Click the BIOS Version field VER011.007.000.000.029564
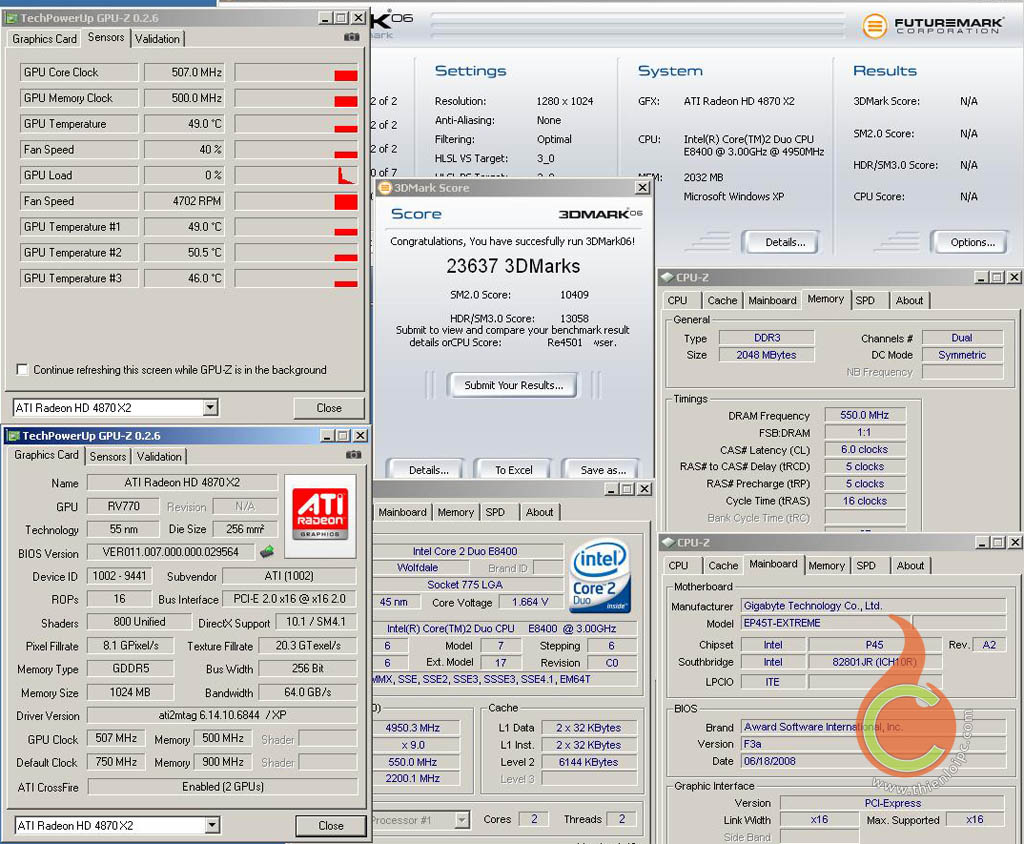This screenshot has height=844, width=1024. point(171,552)
